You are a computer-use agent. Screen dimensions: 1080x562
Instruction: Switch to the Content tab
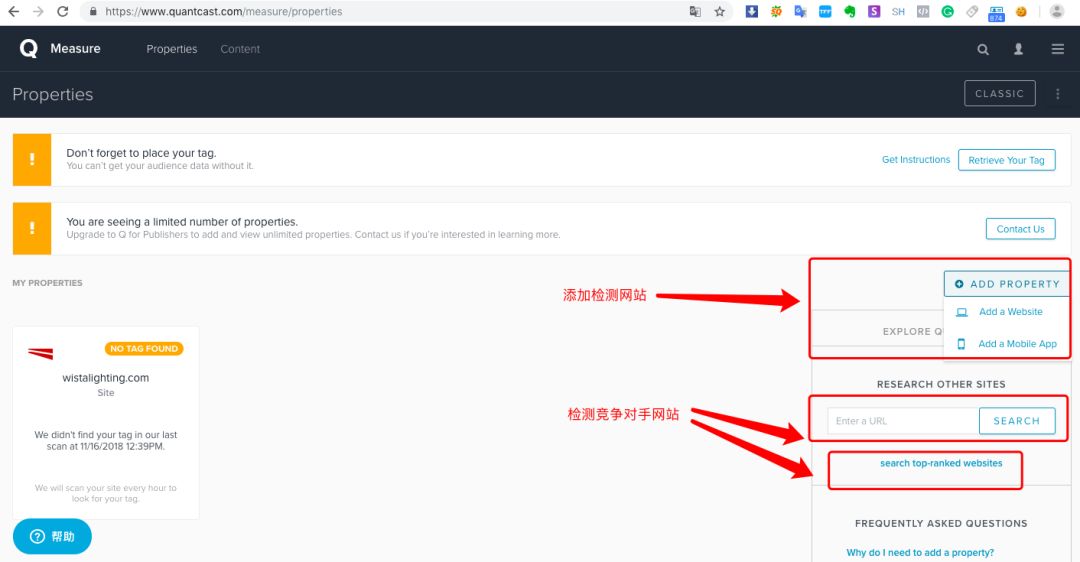point(240,49)
